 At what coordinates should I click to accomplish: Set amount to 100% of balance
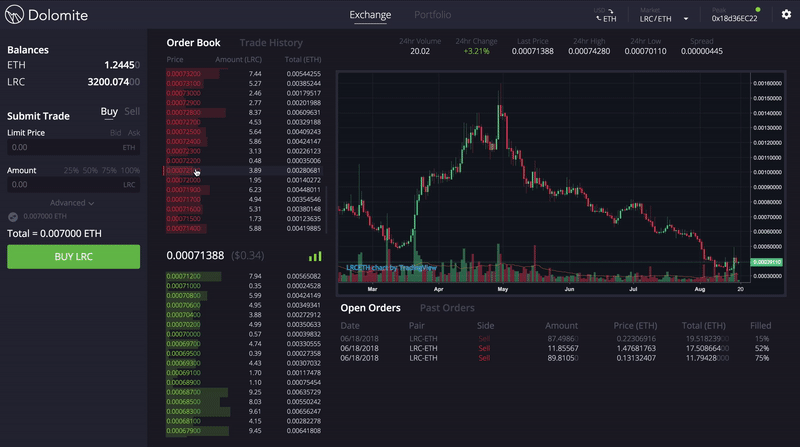(x=130, y=170)
